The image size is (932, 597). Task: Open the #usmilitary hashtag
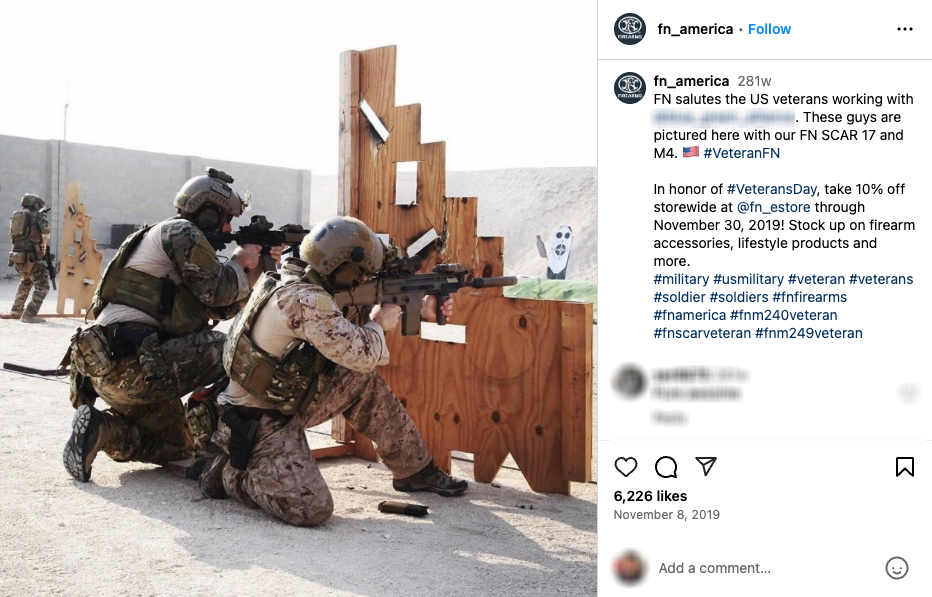(x=748, y=279)
